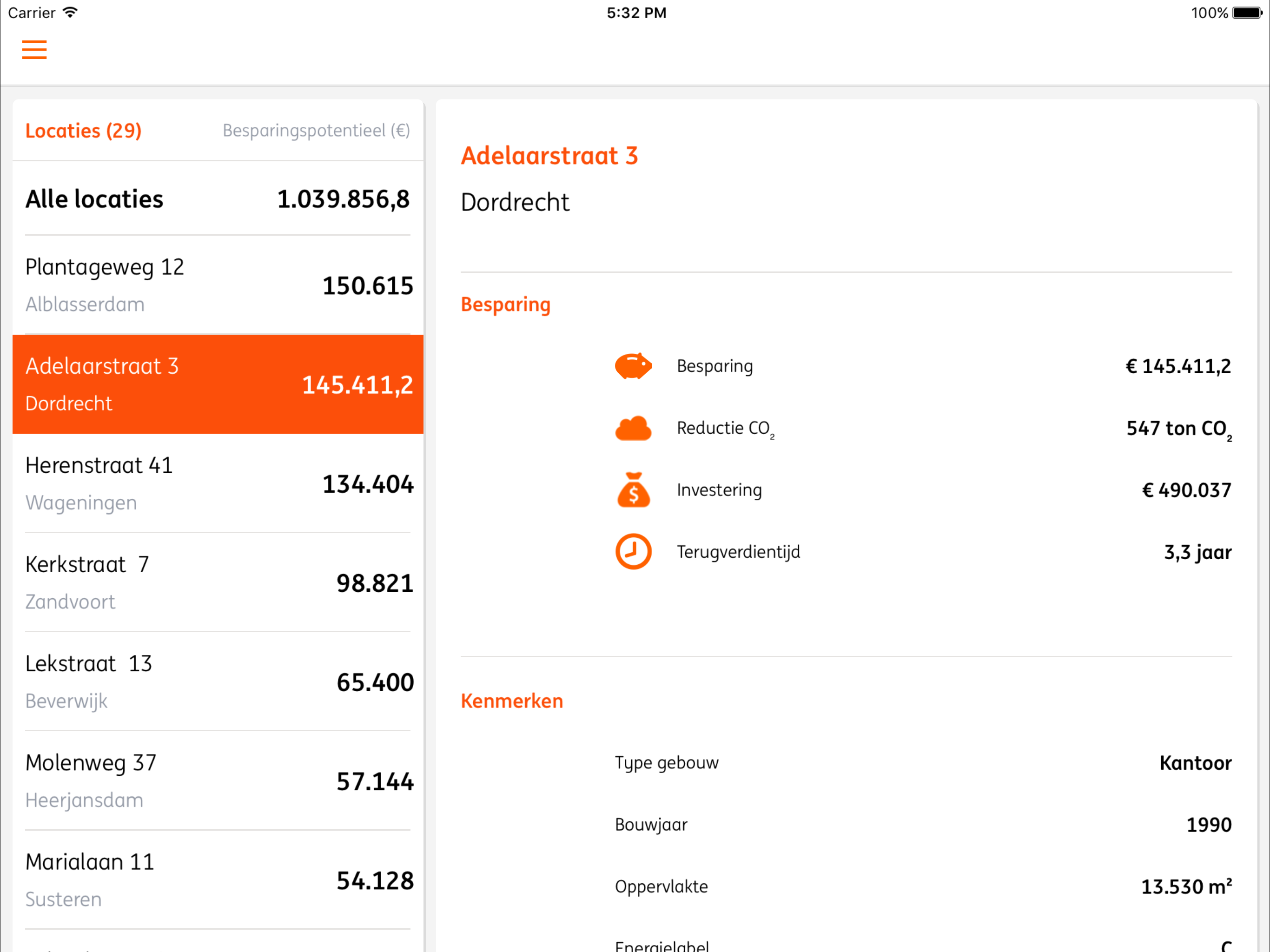Tap the Wi-Fi status icon

point(71,13)
